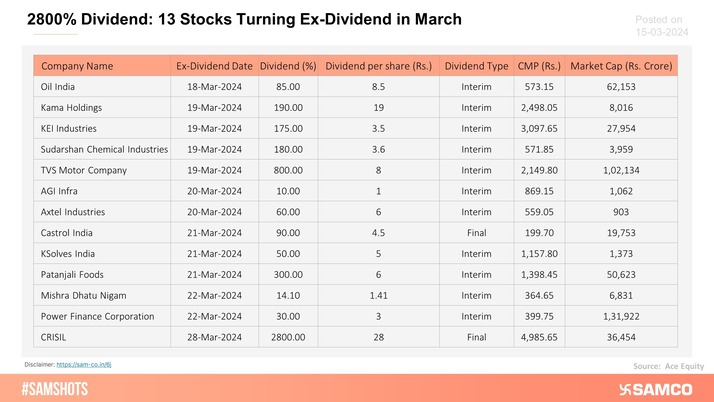The height and width of the screenshot is (402, 714).
Task: Select the Dividend Type column header
Action: click(x=476, y=66)
